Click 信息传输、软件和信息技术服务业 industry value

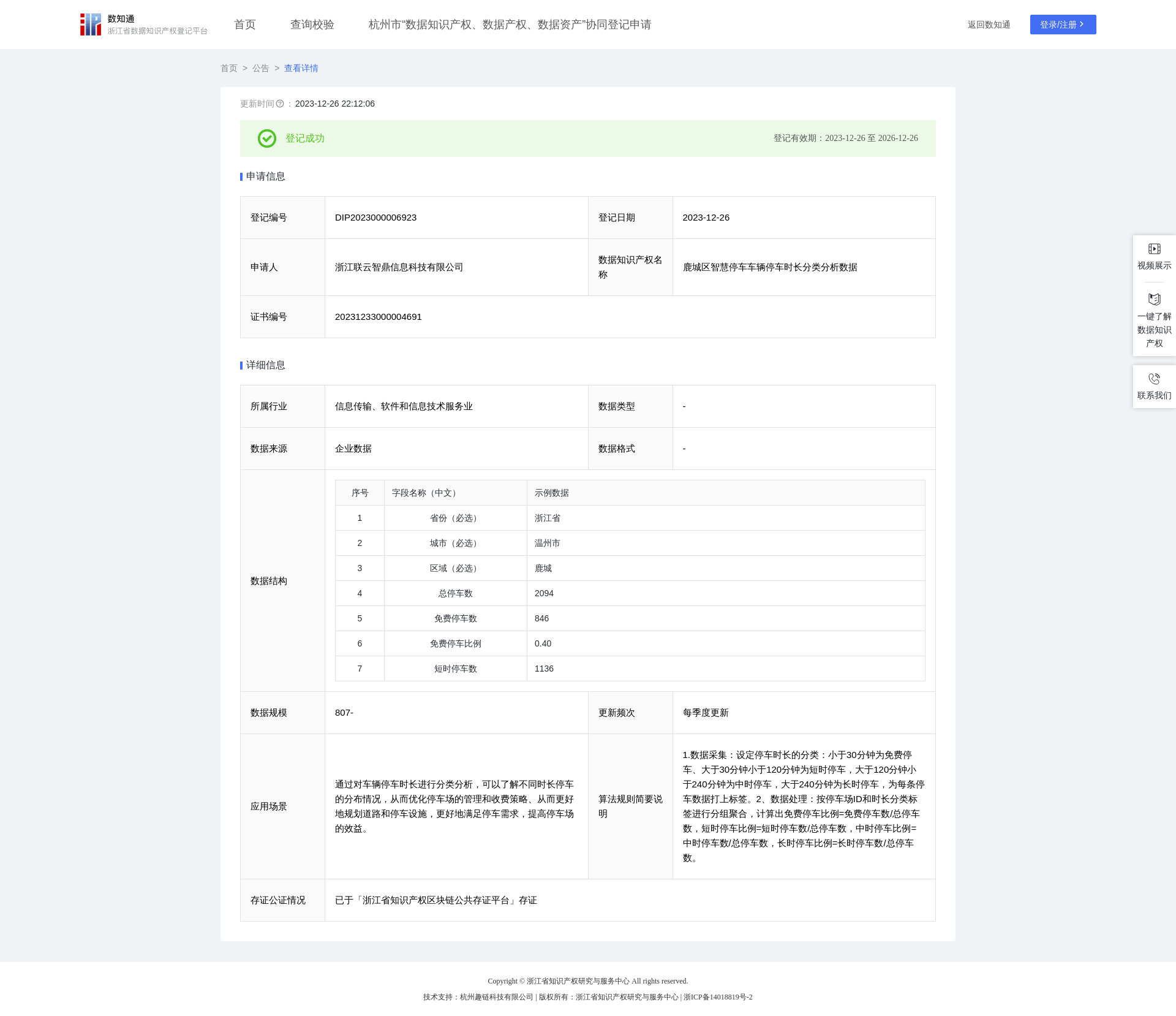point(404,406)
